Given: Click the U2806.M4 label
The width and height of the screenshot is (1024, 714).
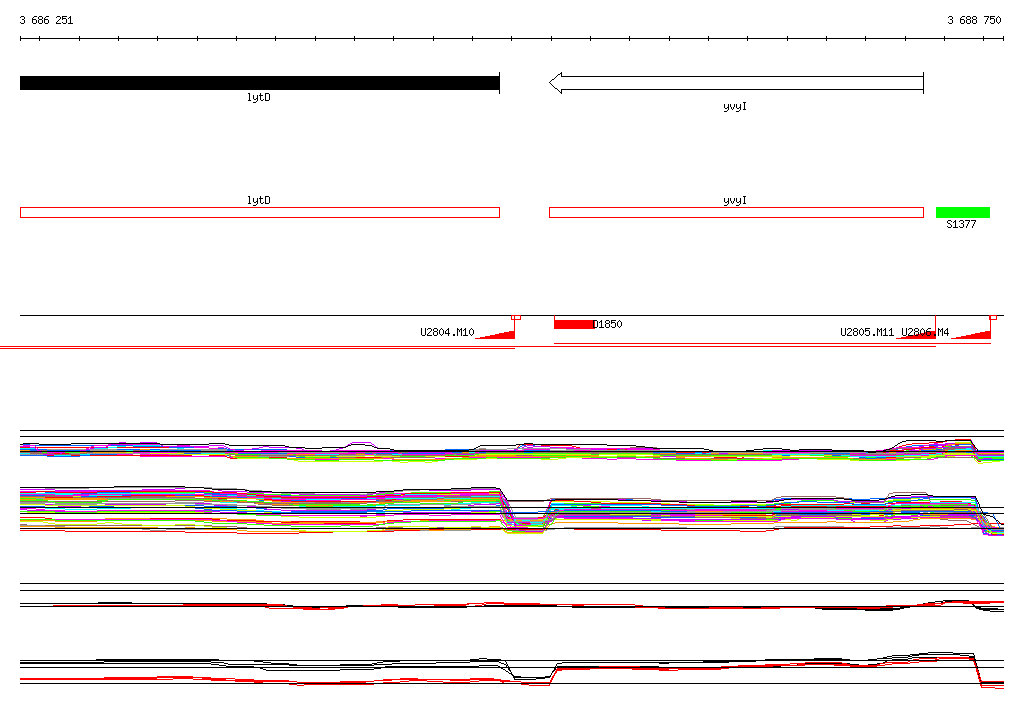Looking at the screenshot, I should point(925,333).
